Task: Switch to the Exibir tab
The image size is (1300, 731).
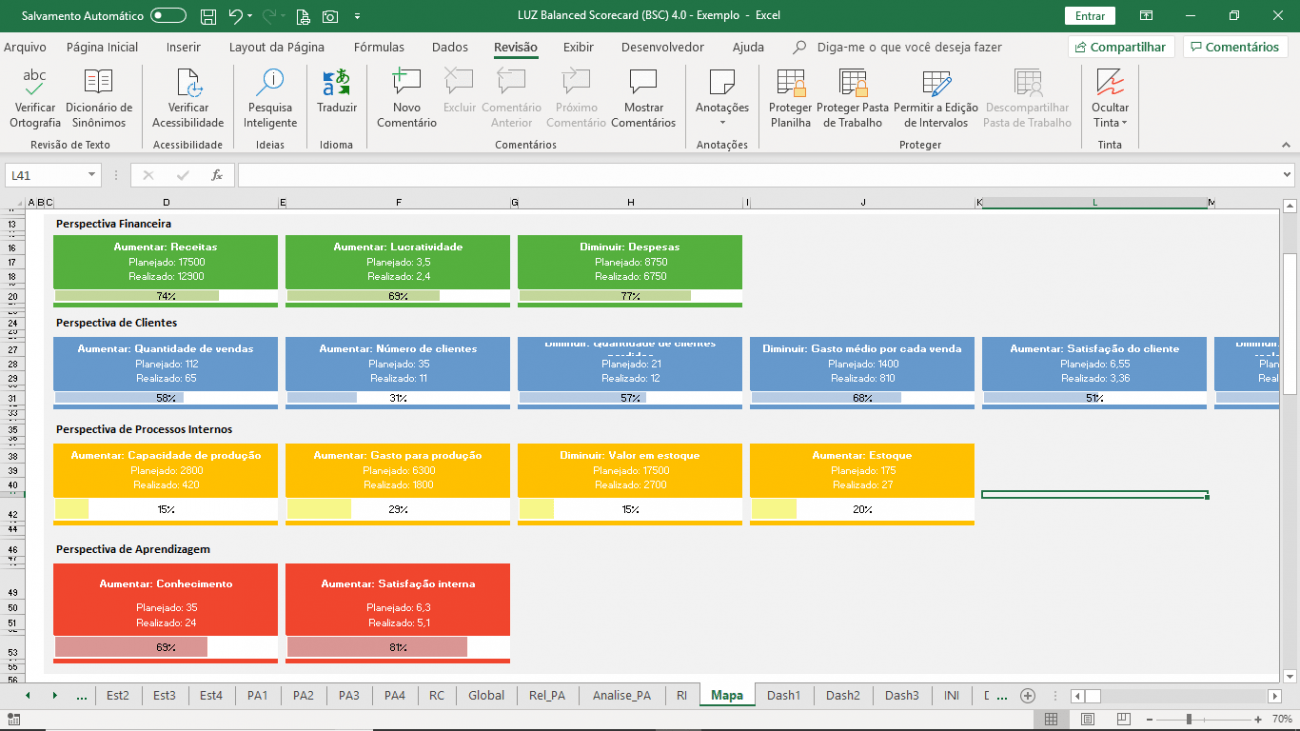Action: (x=578, y=47)
